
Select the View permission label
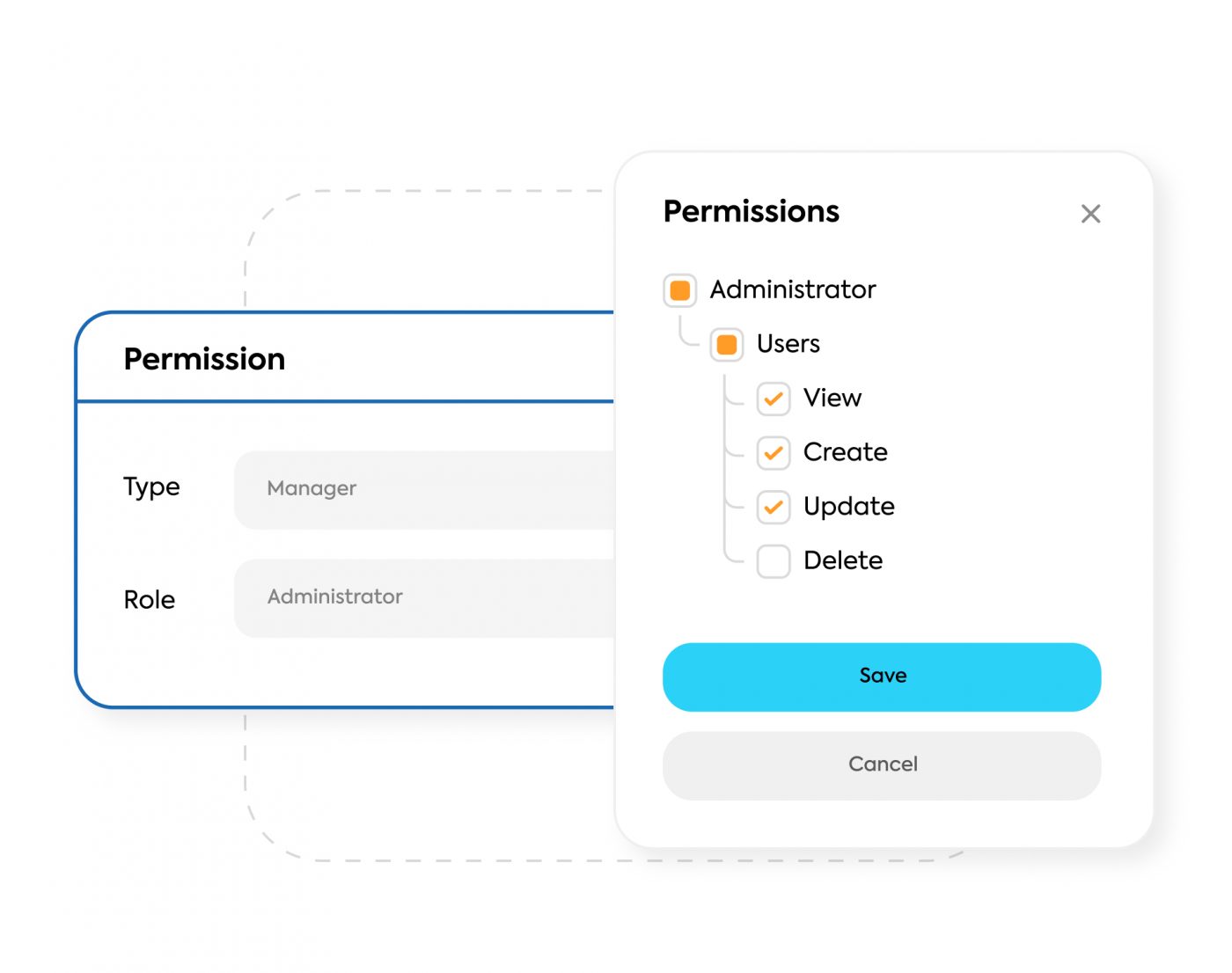(x=832, y=398)
